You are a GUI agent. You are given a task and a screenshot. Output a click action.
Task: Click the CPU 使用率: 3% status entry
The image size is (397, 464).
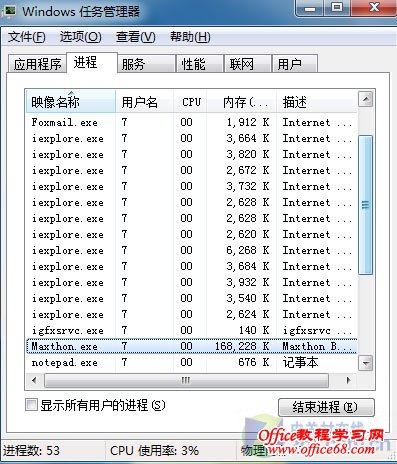(154, 451)
